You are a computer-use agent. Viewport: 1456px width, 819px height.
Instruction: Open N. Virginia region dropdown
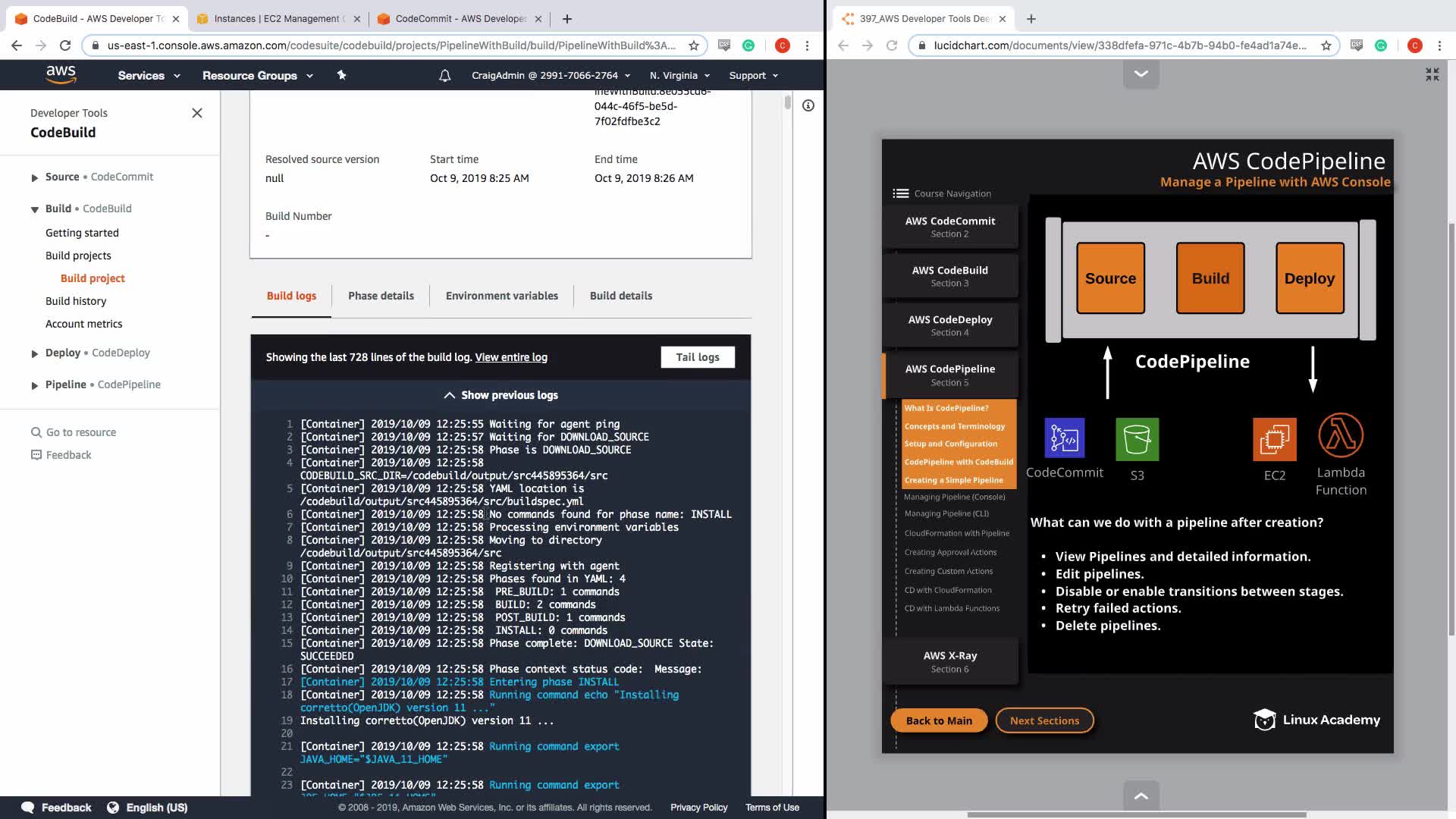(x=679, y=75)
